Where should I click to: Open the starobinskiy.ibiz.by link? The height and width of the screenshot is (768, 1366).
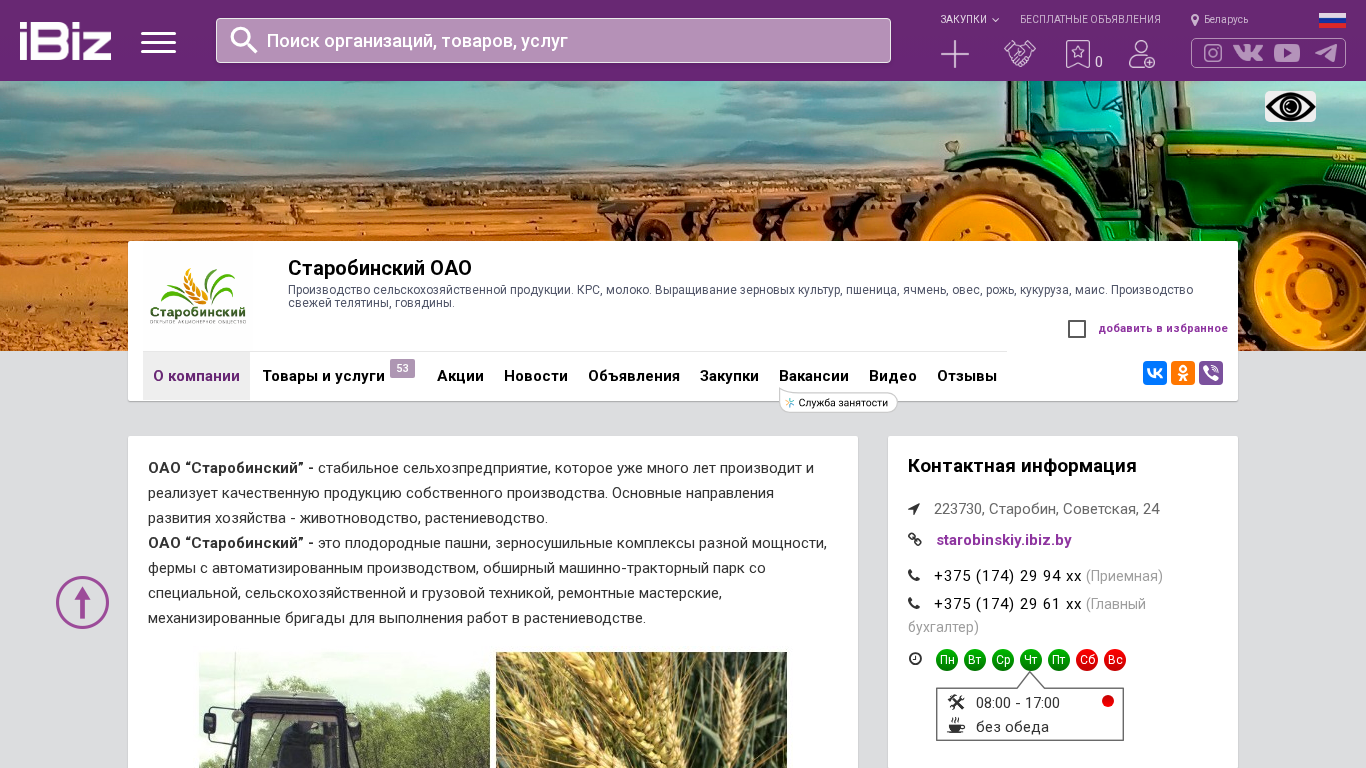1004,540
